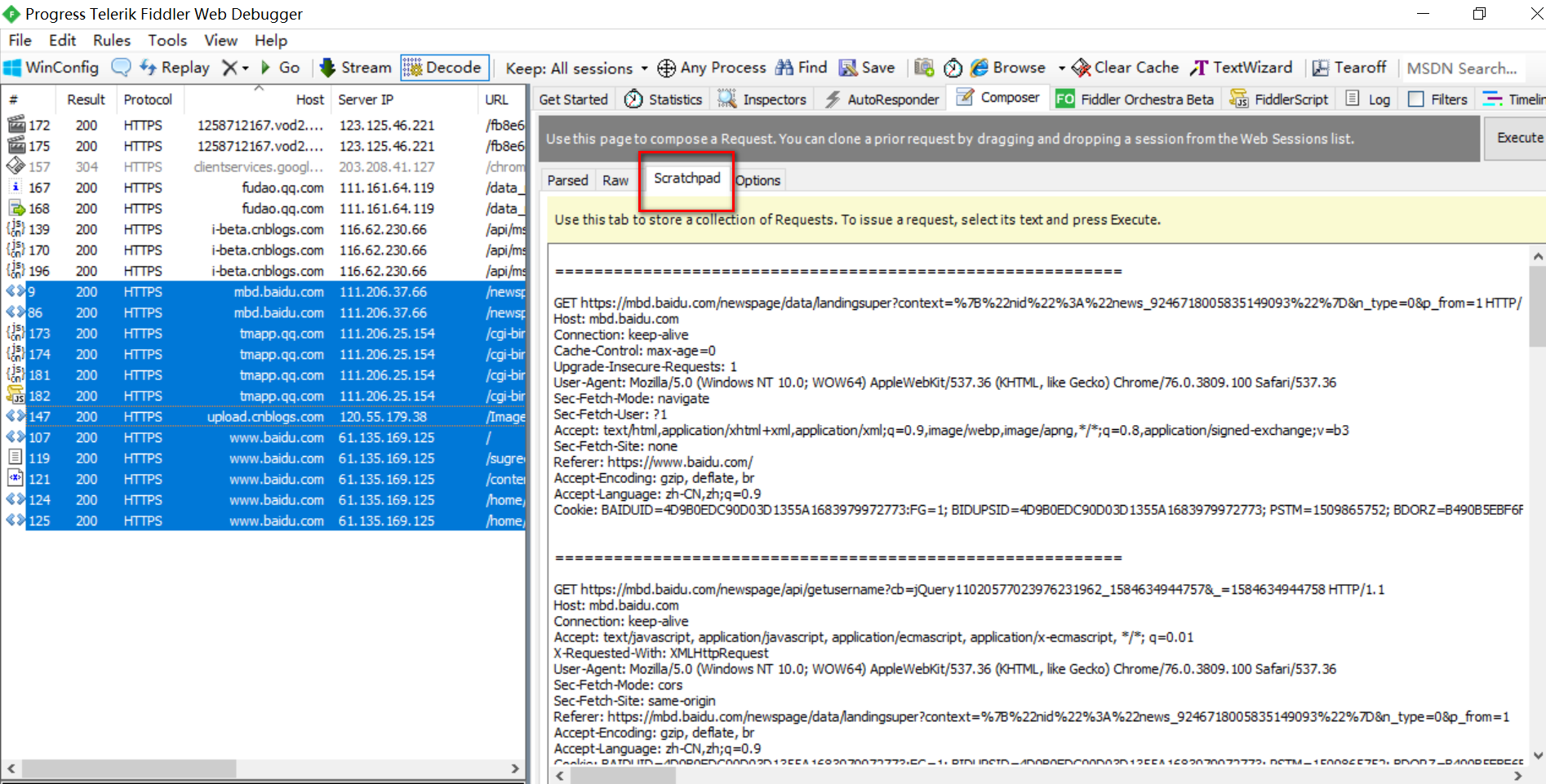Replay the selected sessions

point(175,68)
